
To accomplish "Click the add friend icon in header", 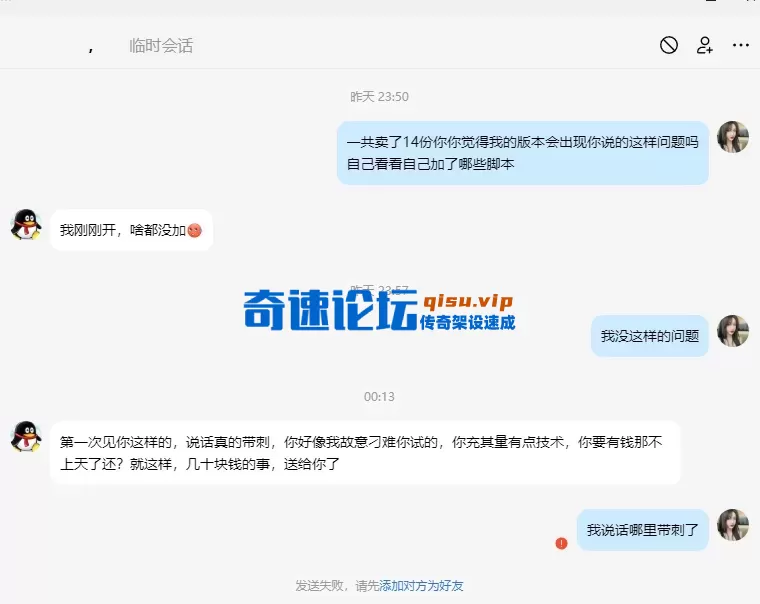I will pyautogui.click(x=705, y=46).
